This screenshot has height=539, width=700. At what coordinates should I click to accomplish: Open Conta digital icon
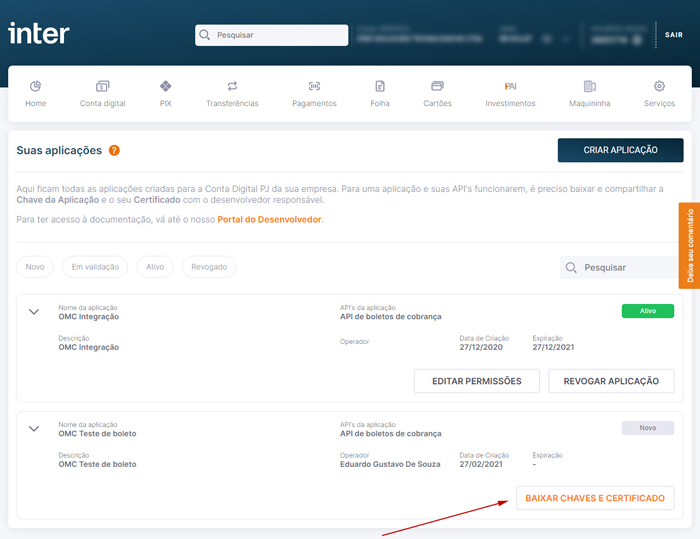tap(102, 86)
